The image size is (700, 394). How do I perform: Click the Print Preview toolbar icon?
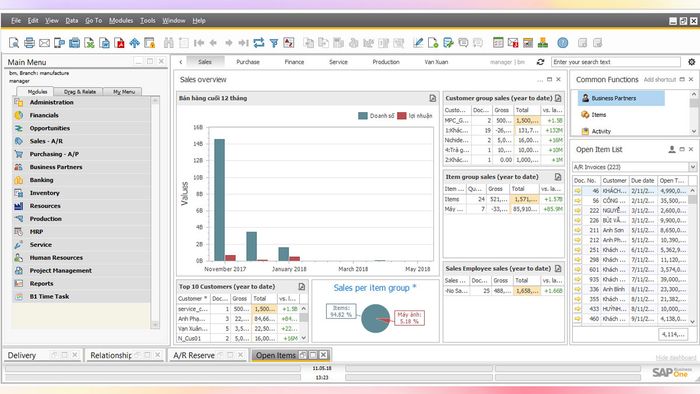pyautogui.click(x=14, y=43)
